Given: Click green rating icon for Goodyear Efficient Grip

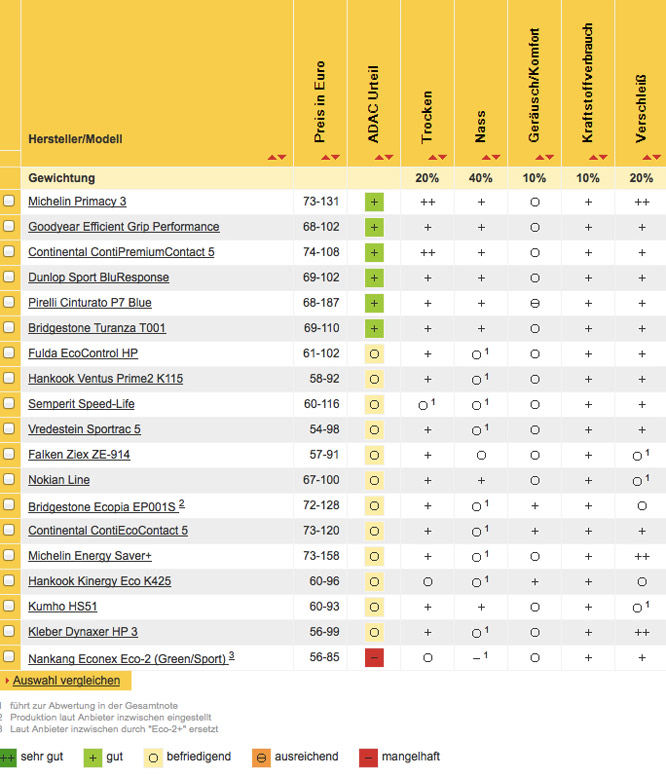Looking at the screenshot, I should [x=374, y=227].
